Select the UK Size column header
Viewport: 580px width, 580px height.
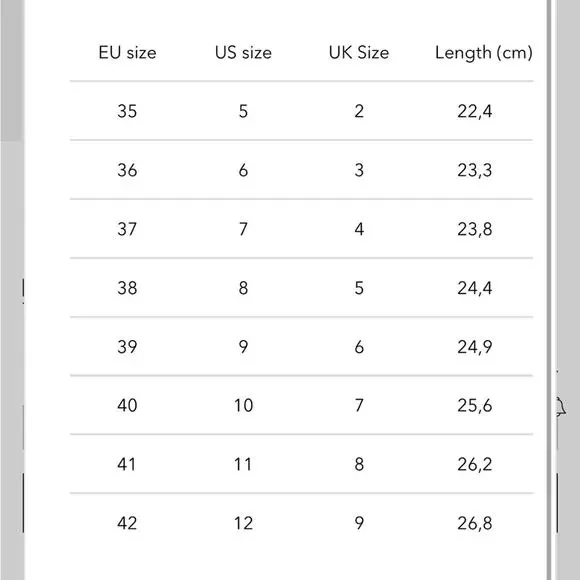[x=359, y=53]
